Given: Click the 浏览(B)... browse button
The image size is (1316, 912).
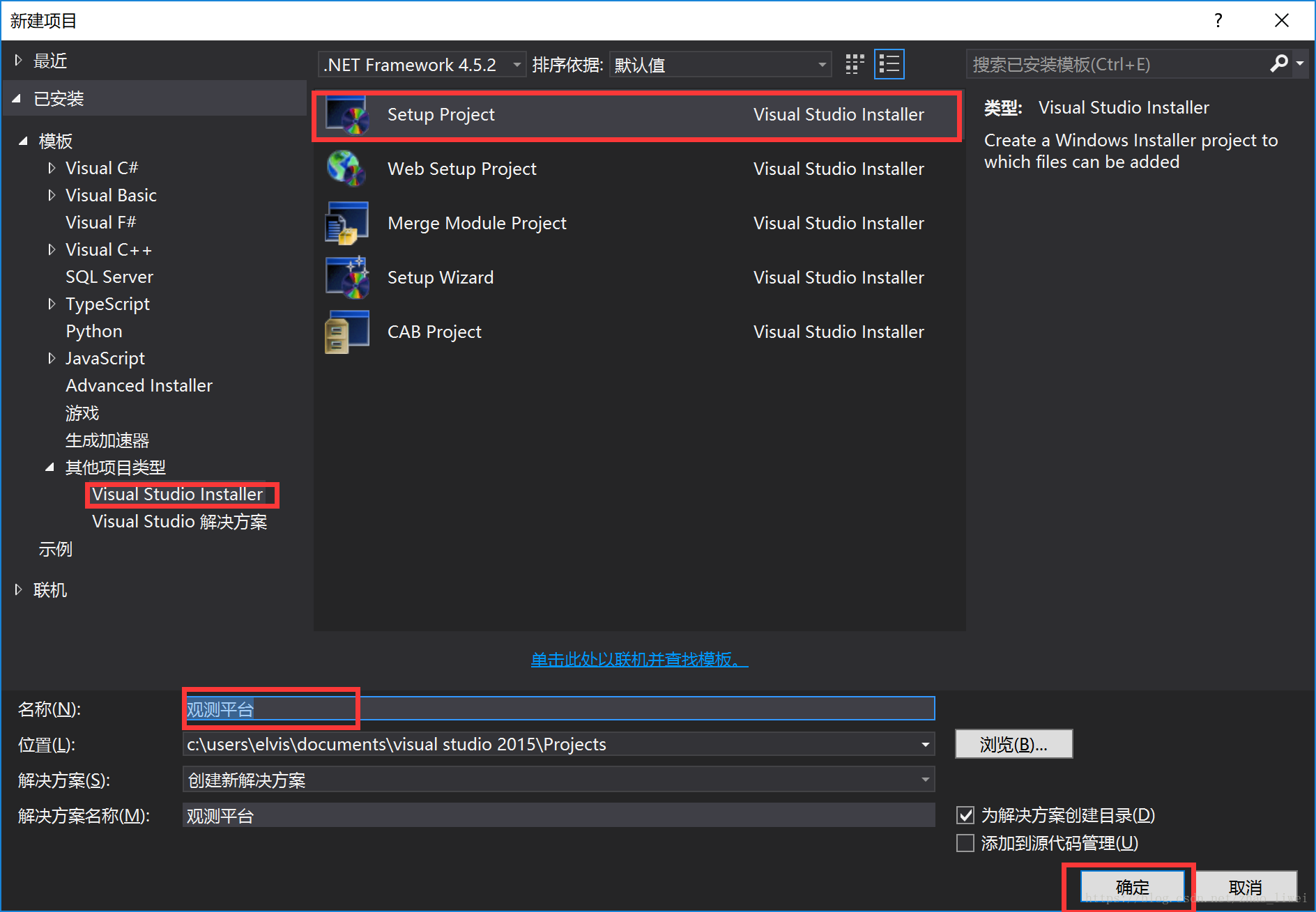Looking at the screenshot, I should pos(1013,744).
